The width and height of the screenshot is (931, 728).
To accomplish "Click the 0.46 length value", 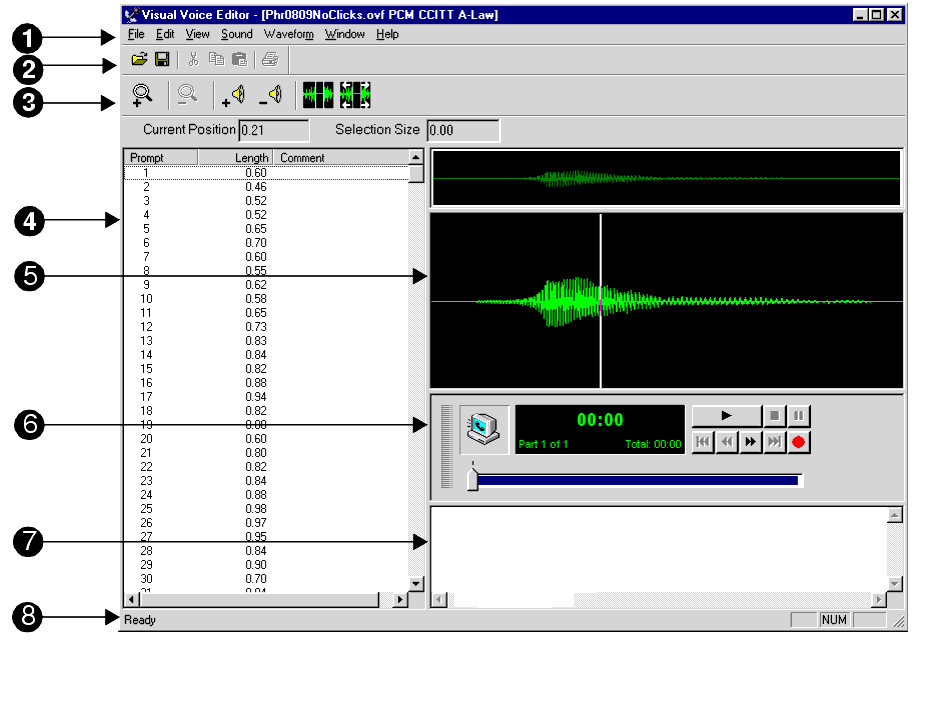I will [256, 186].
